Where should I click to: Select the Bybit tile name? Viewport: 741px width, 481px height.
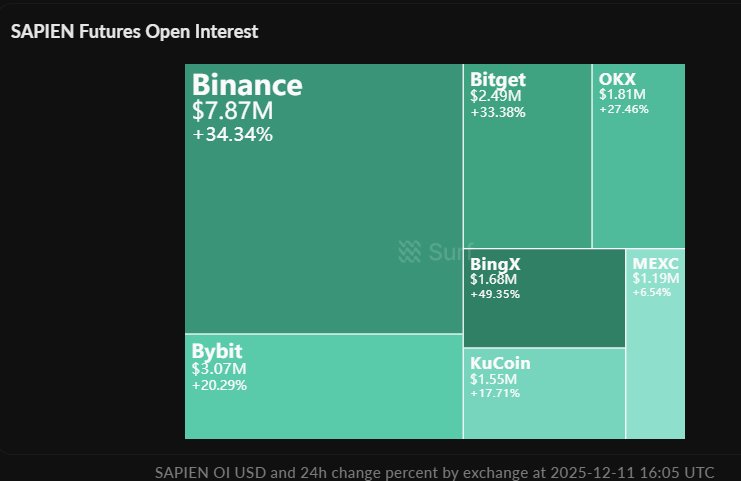pyautogui.click(x=216, y=351)
